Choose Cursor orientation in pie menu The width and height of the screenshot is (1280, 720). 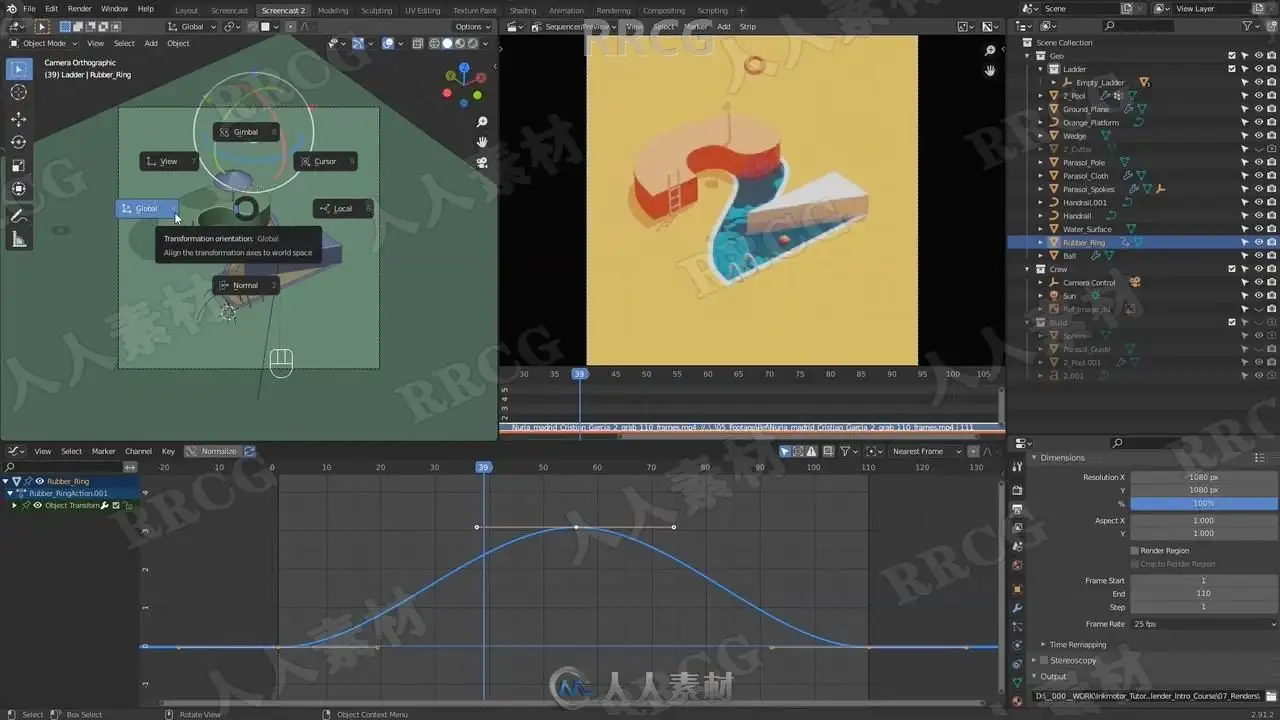coord(325,161)
